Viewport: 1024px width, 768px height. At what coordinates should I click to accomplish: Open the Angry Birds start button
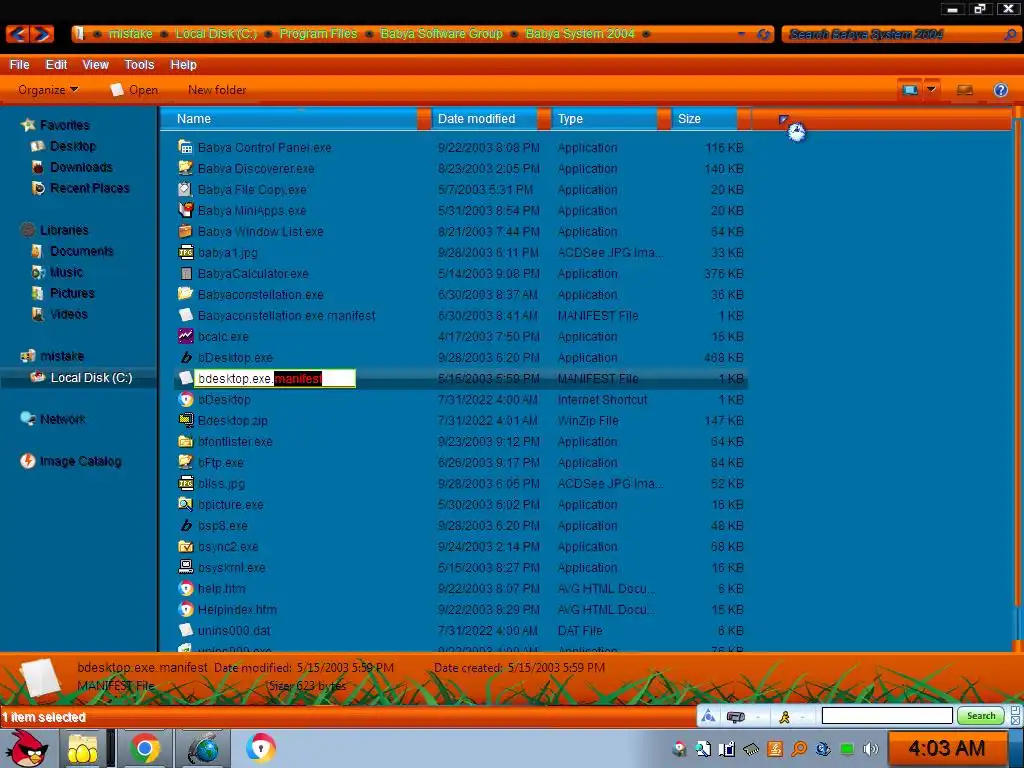26,748
